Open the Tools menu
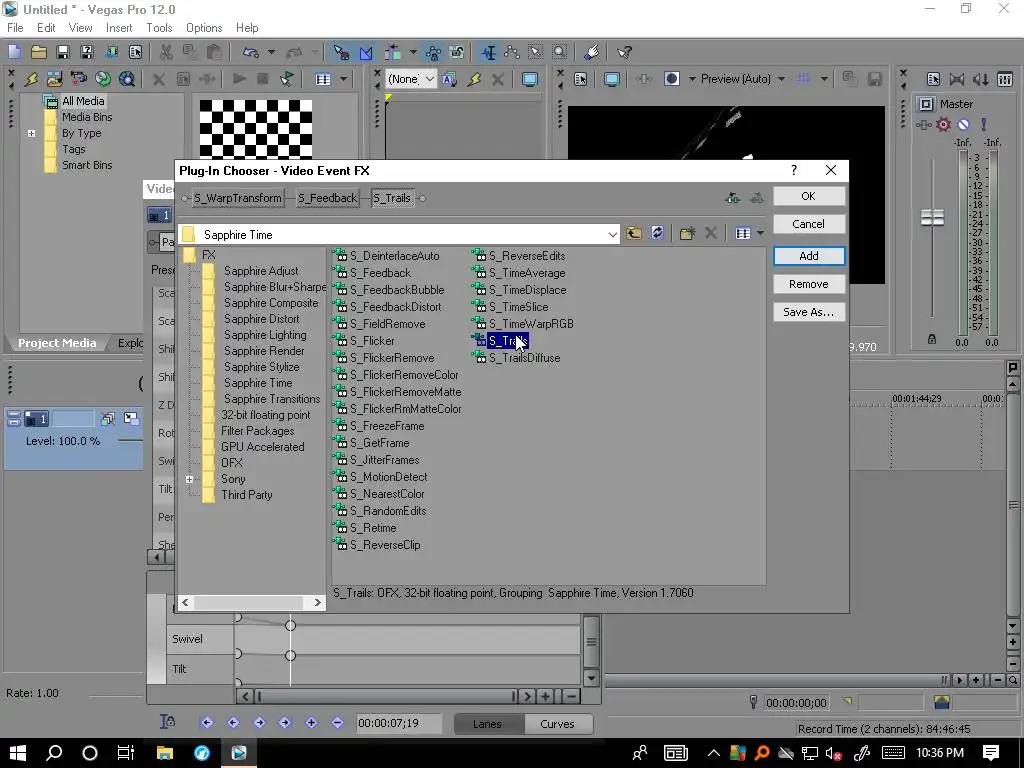Screen dimensions: 1024x768 click(x=159, y=28)
